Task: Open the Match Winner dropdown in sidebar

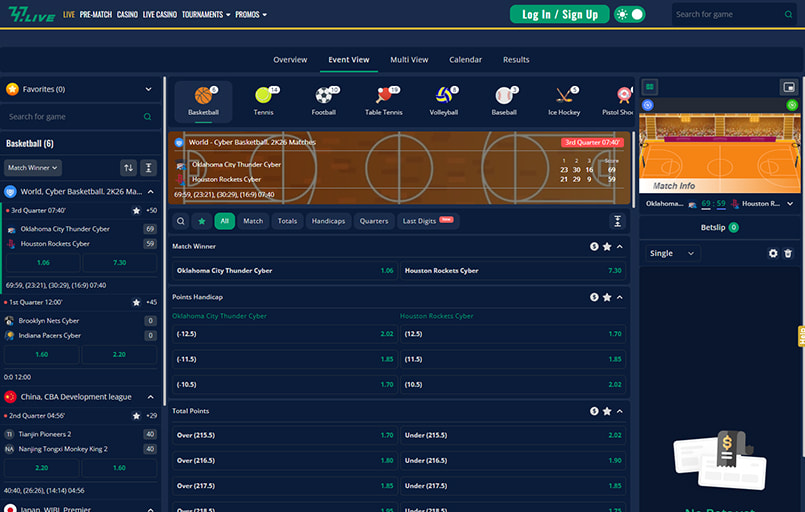Action: pos(33,168)
